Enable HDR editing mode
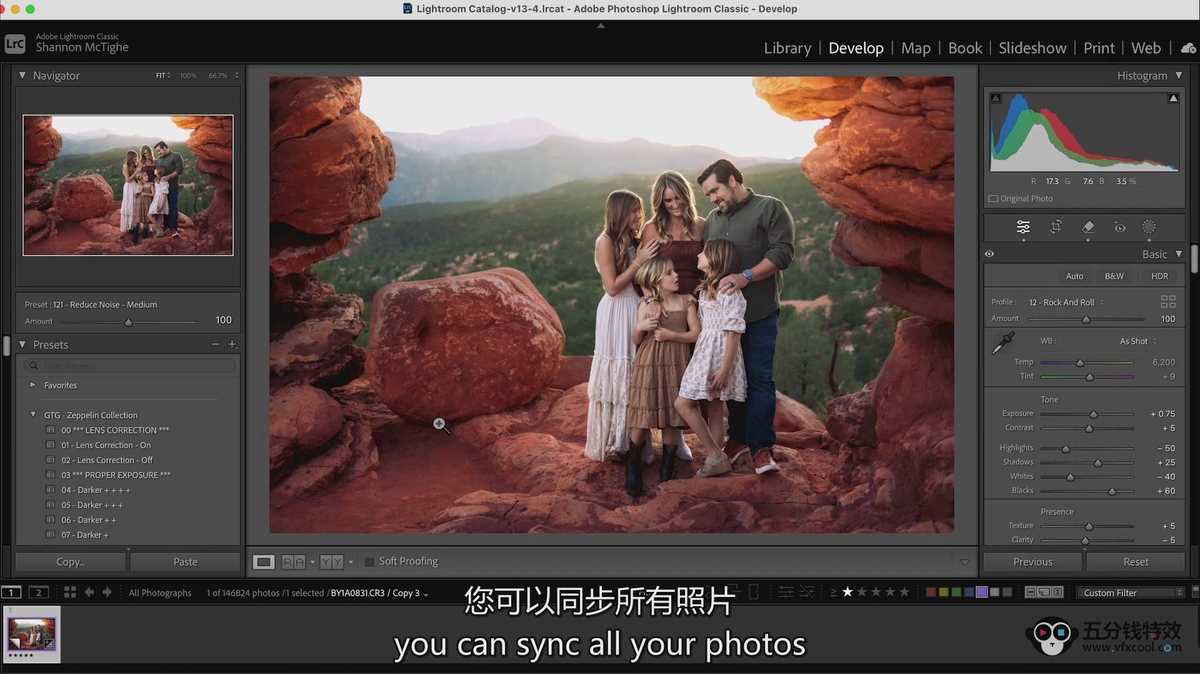Screen dimensions: 1200x674 pyautogui.click(x=1159, y=276)
